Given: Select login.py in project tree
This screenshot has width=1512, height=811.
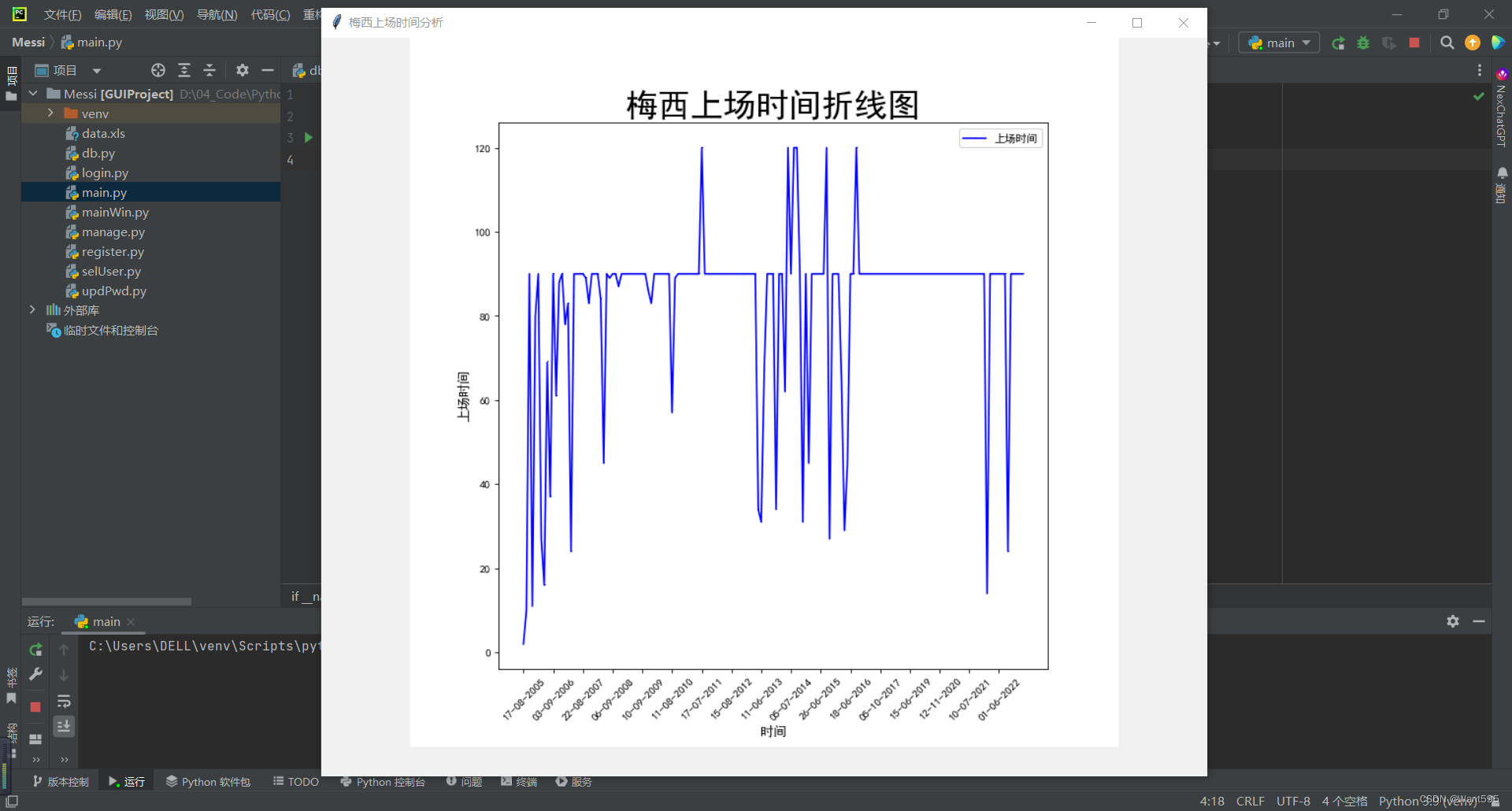Looking at the screenshot, I should tap(105, 172).
